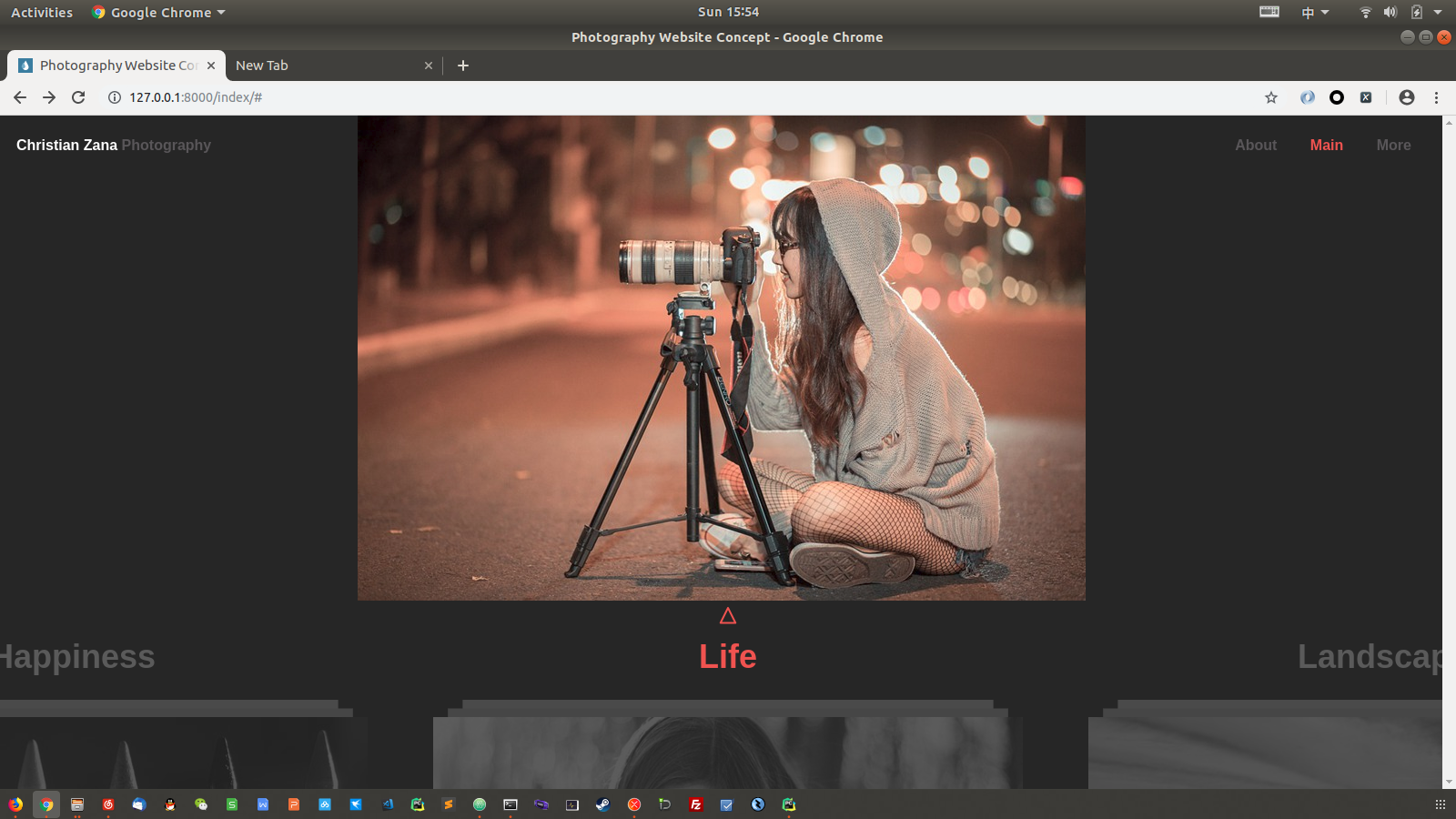Viewport: 1456px width, 819px height.
Task: View site information icon in address bar
Action: [115, 97]
